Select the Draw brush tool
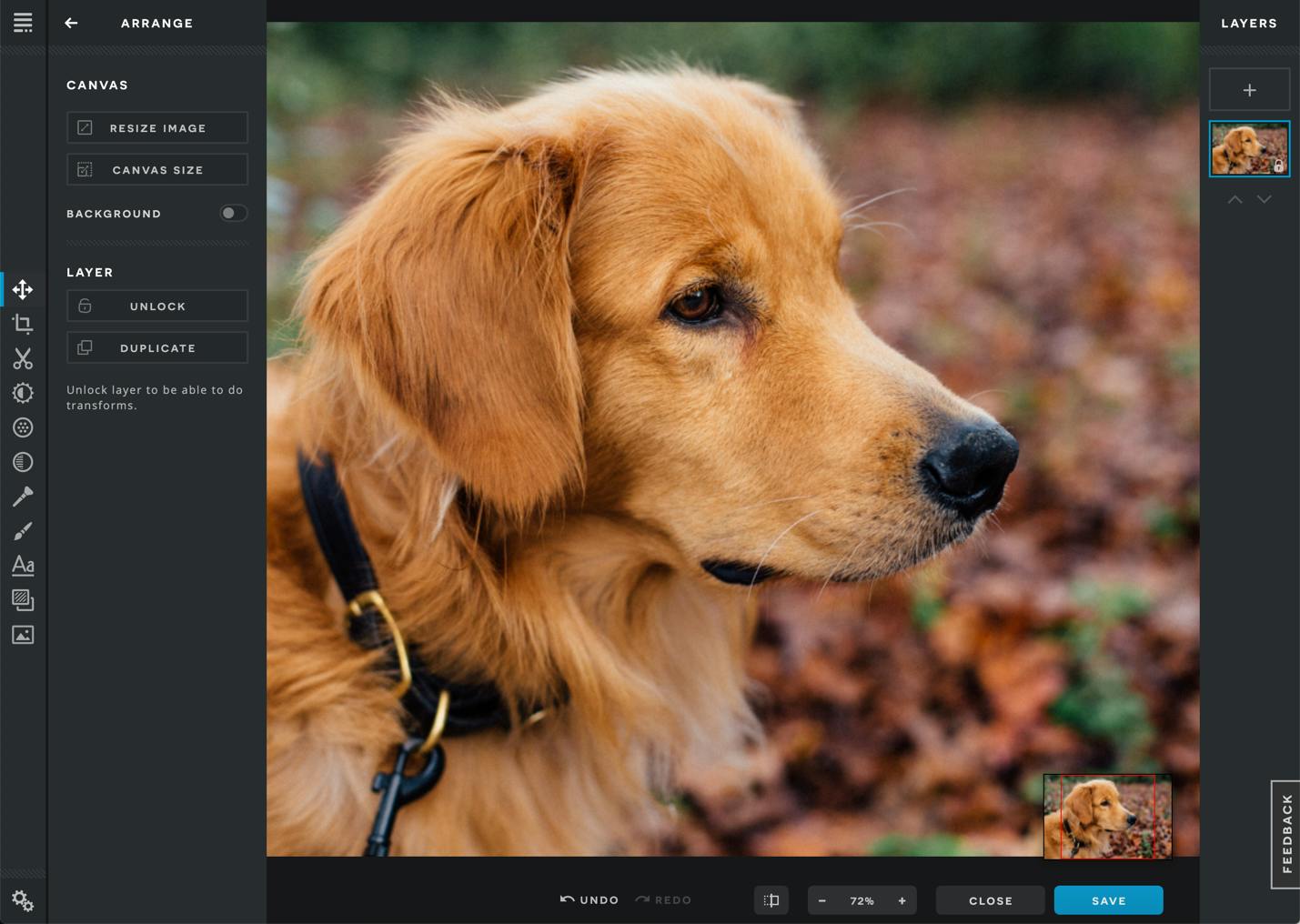 pyautogui.click(x=23, y=531)
